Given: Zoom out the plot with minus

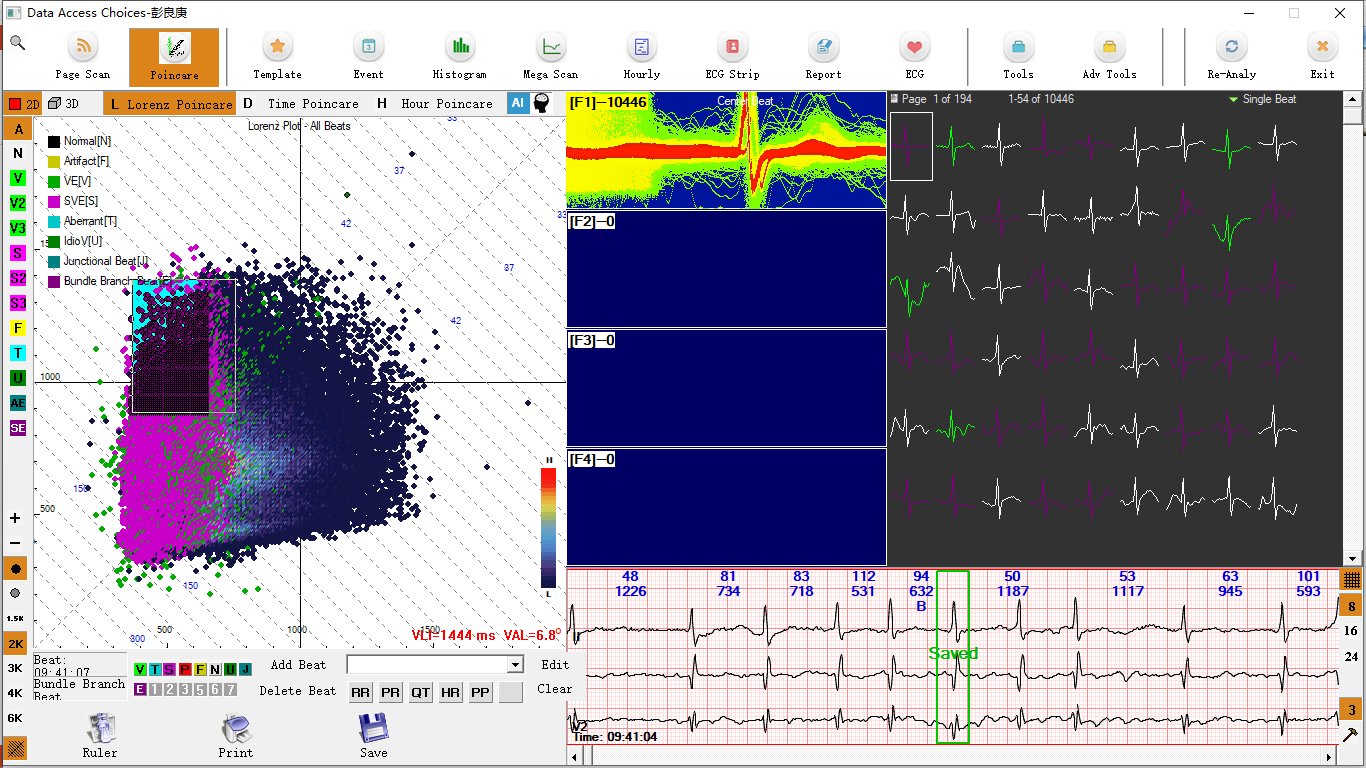Looking at the screenshot, I should pos(15,543).
